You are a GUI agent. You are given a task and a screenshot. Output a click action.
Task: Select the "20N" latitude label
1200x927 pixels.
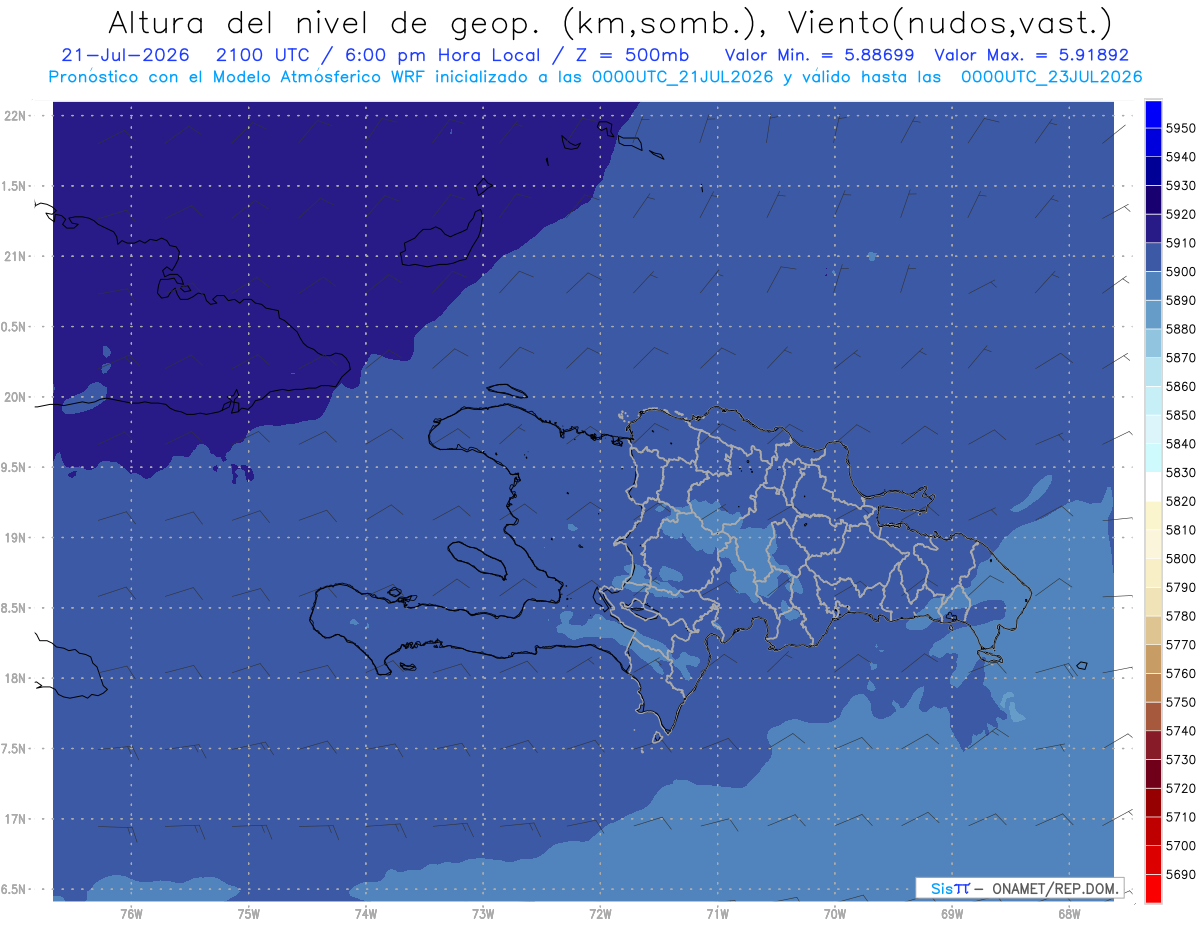16,397
